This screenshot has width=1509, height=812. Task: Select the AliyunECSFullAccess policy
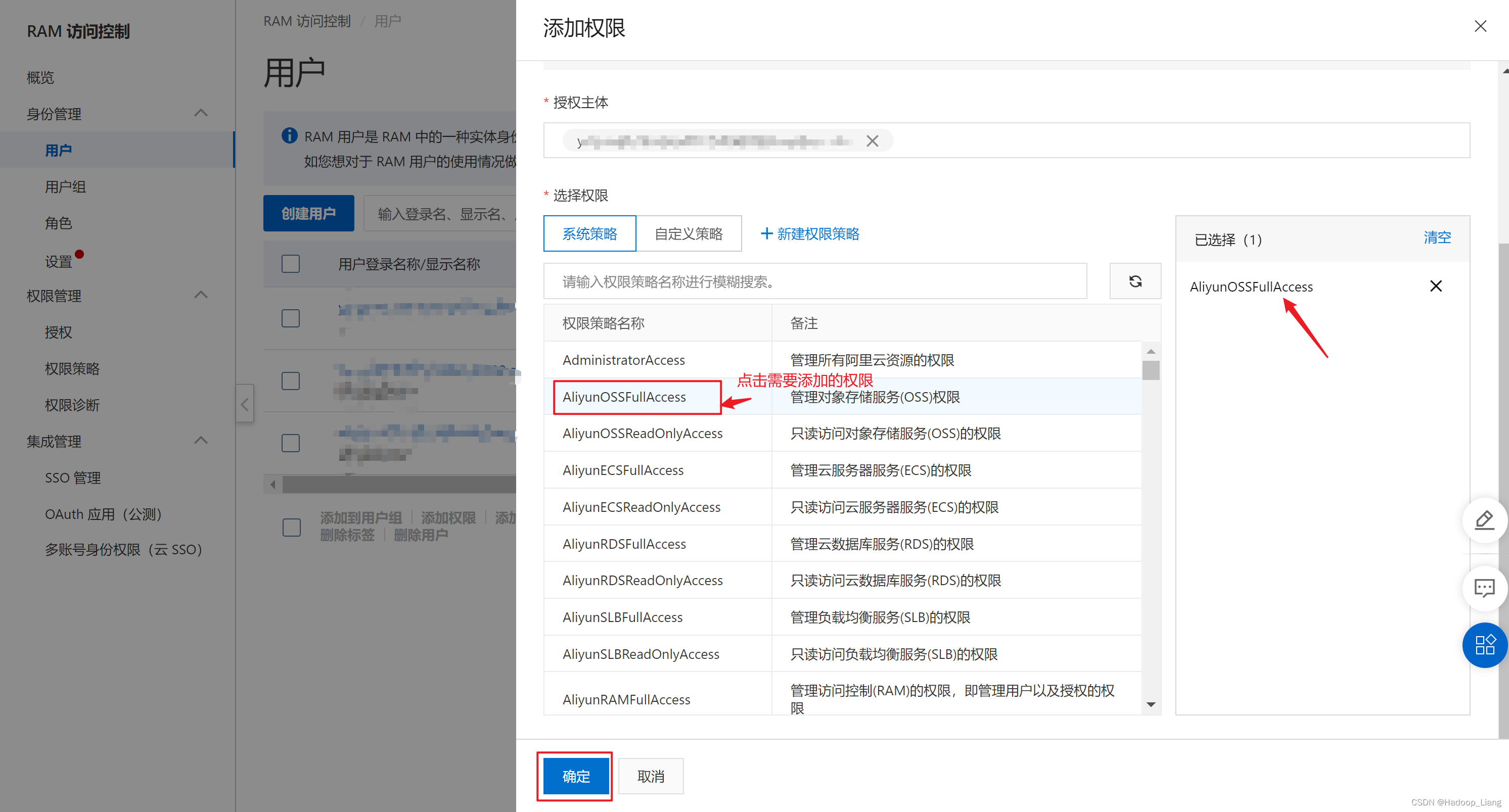pyautogui.click(x=843, y=470)
